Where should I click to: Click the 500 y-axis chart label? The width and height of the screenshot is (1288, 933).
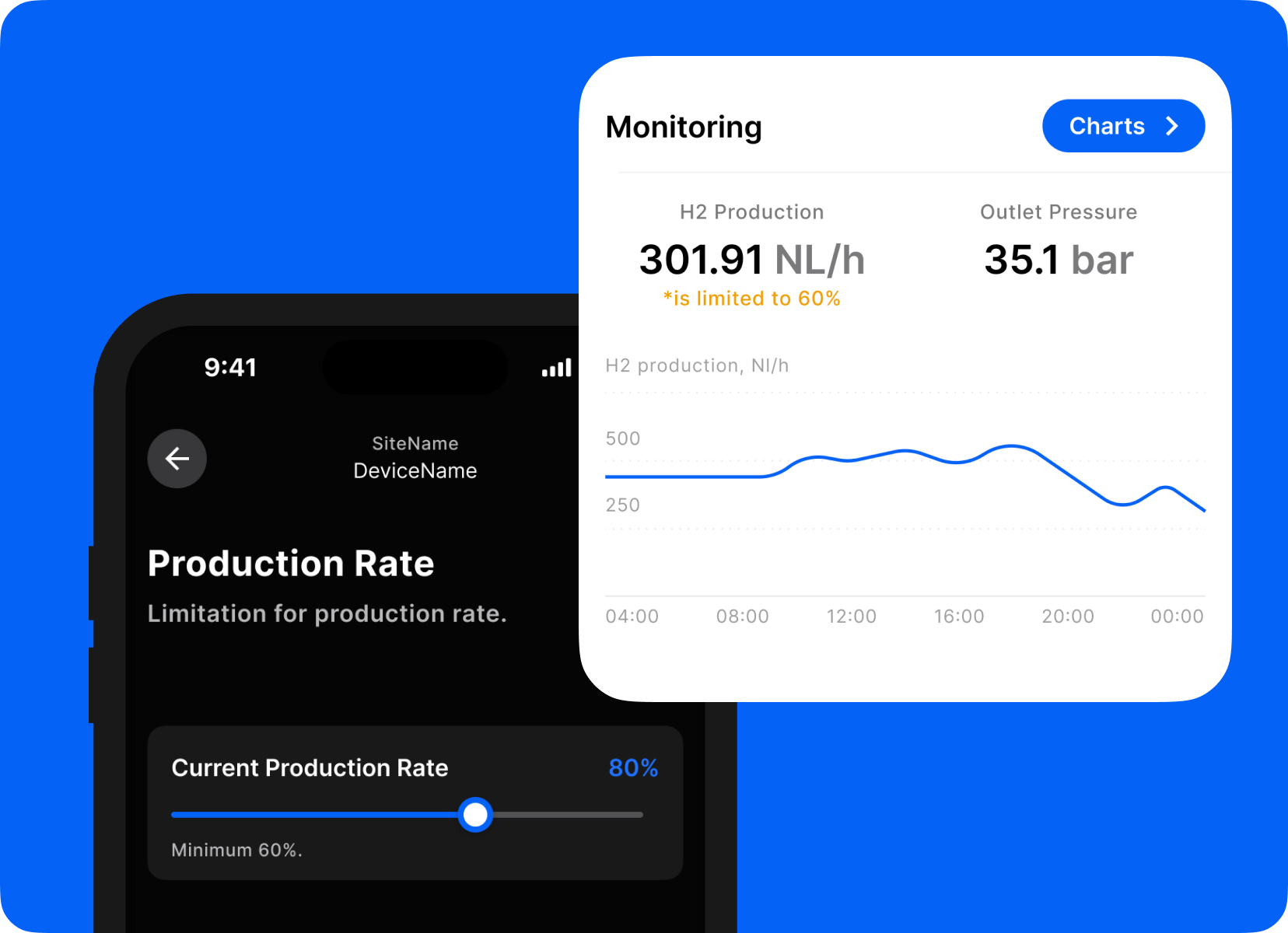pos(623,439)
